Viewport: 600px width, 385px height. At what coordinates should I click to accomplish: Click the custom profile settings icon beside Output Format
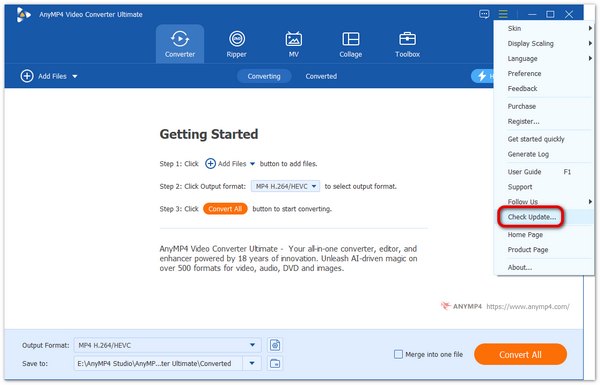click(x=275, y=345)
